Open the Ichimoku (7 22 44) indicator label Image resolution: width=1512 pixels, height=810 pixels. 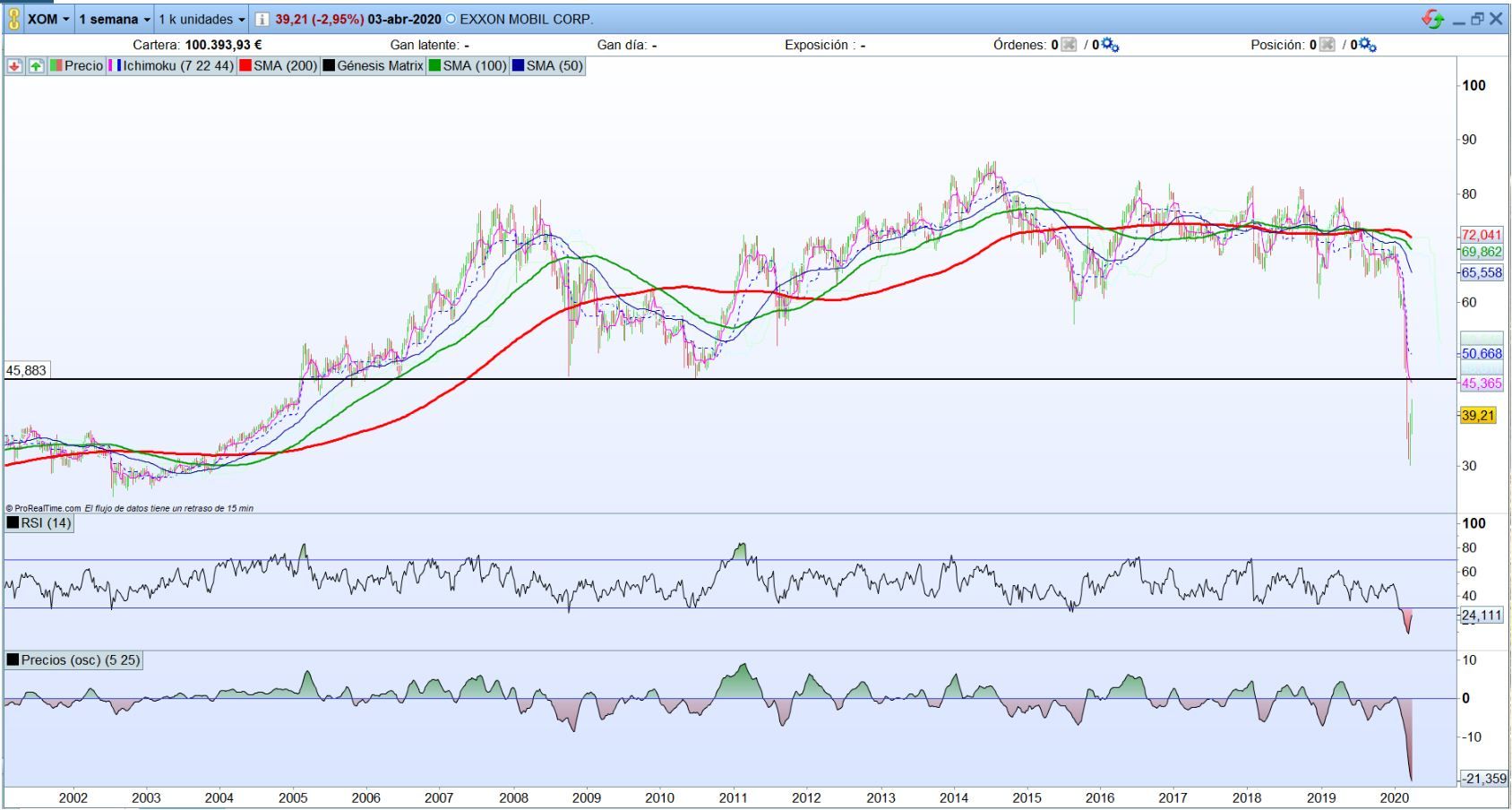(171, 66)
